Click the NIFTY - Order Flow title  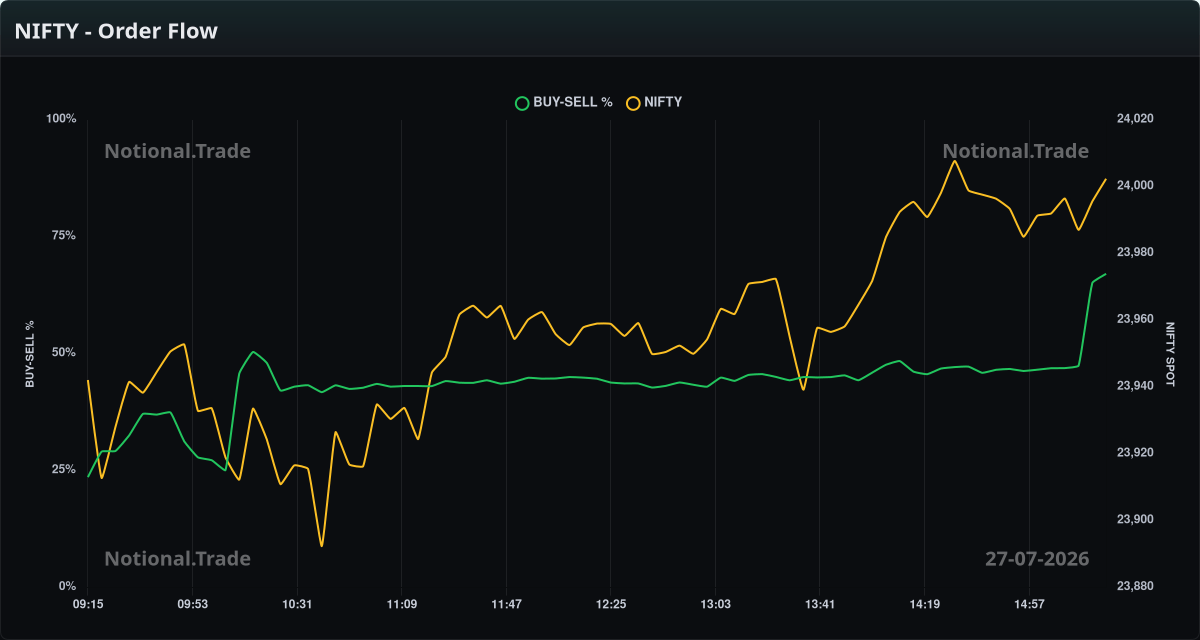pos(116,31)
